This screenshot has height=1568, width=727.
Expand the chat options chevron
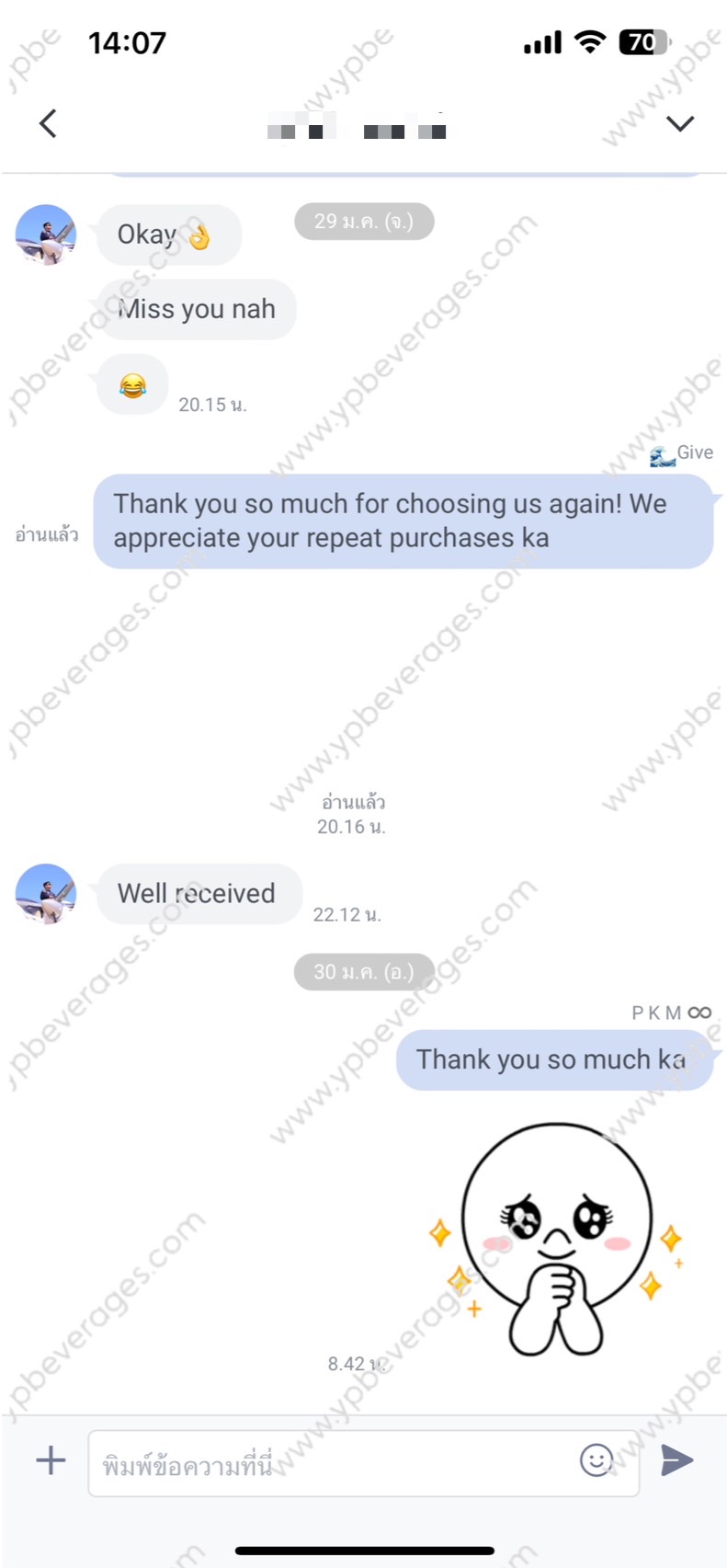pyautogui.click(x=679, y=123)
